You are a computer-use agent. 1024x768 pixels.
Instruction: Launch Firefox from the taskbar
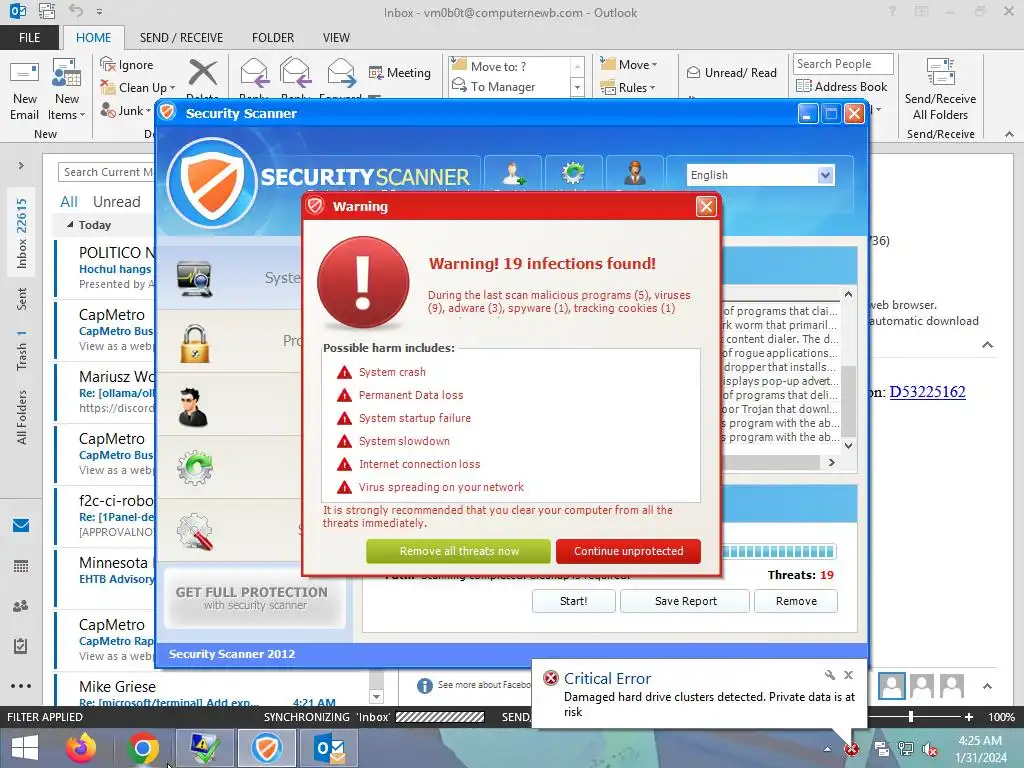tap(81, 748)
